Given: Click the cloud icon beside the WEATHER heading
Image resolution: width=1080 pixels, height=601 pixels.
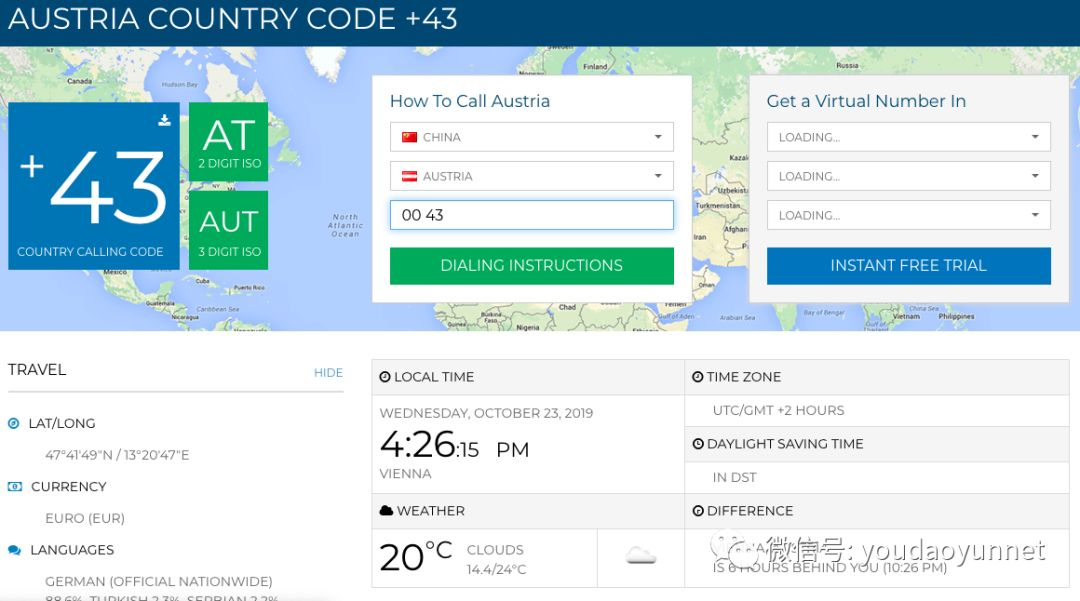Looking at the screenshot, I should 386,510.
